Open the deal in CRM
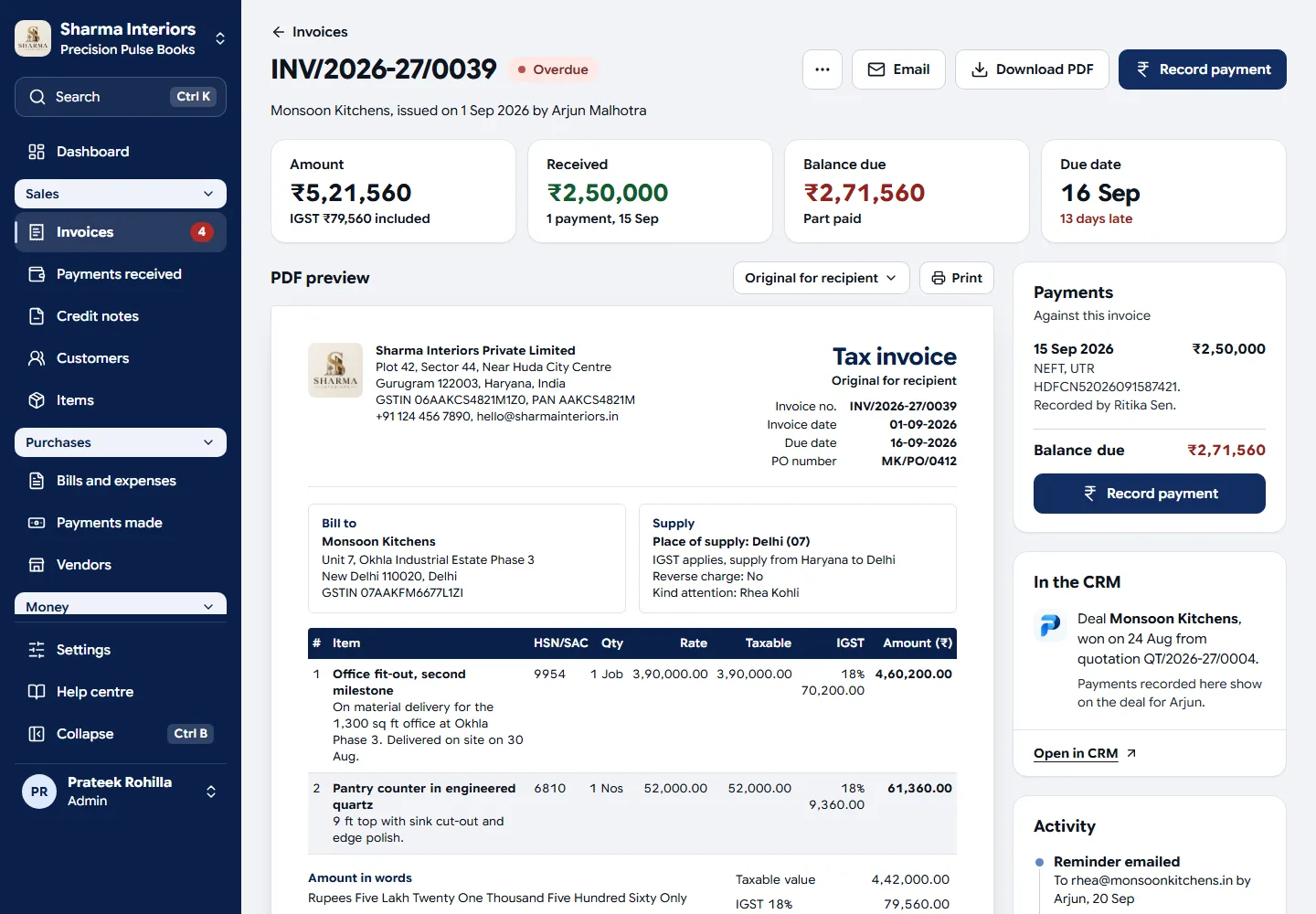 1085,753
